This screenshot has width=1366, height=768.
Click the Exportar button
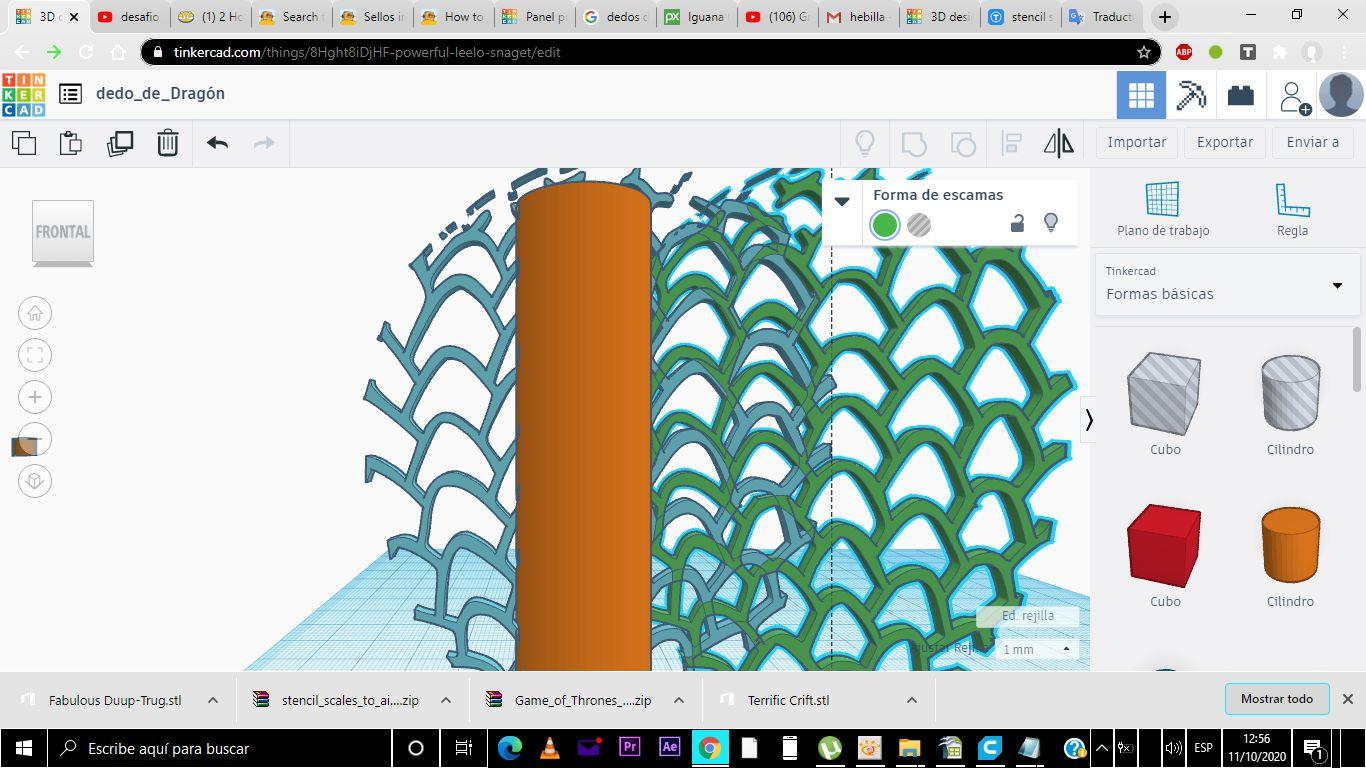pos(1225,142)
